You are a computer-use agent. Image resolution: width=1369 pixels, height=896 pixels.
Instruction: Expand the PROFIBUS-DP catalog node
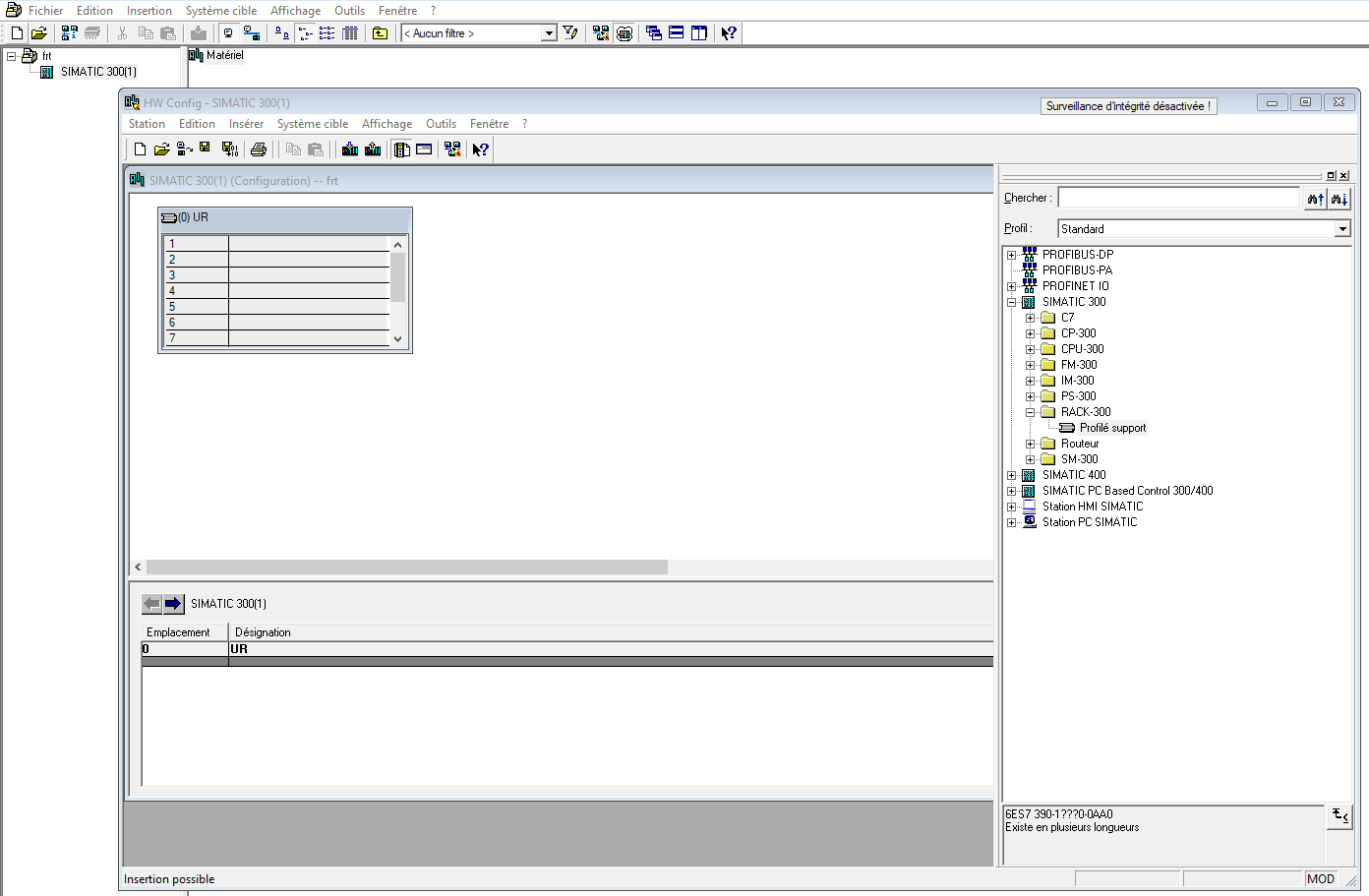tap(1011, 255)
